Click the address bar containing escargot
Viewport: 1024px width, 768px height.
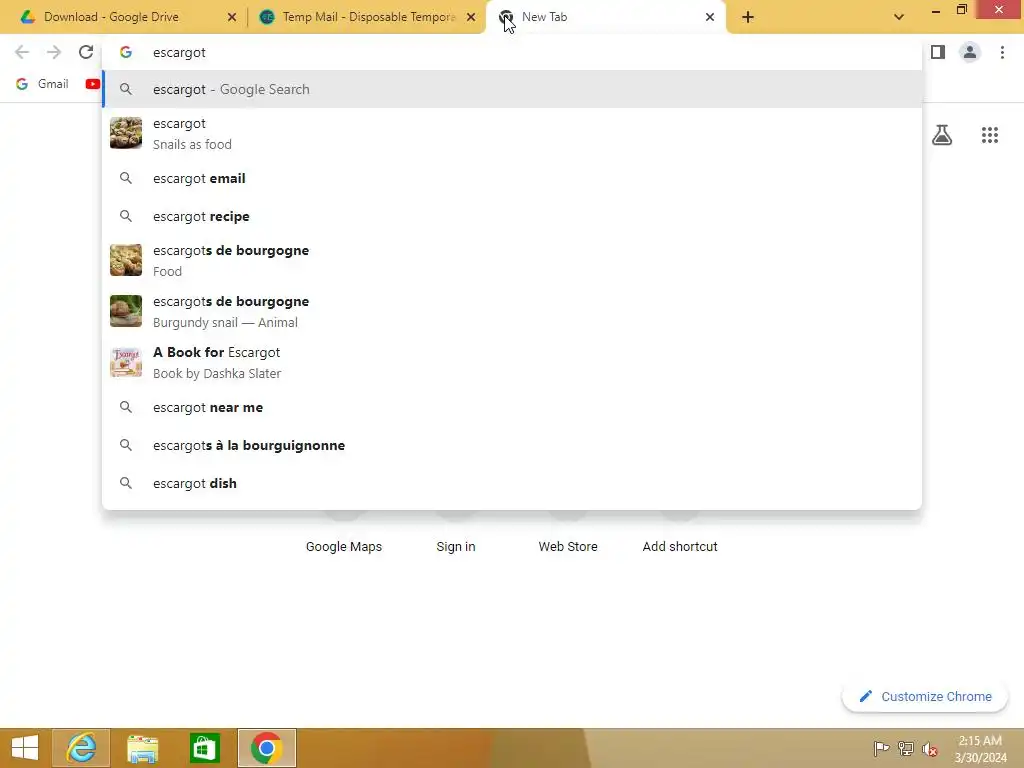click(x=512, y=52)
